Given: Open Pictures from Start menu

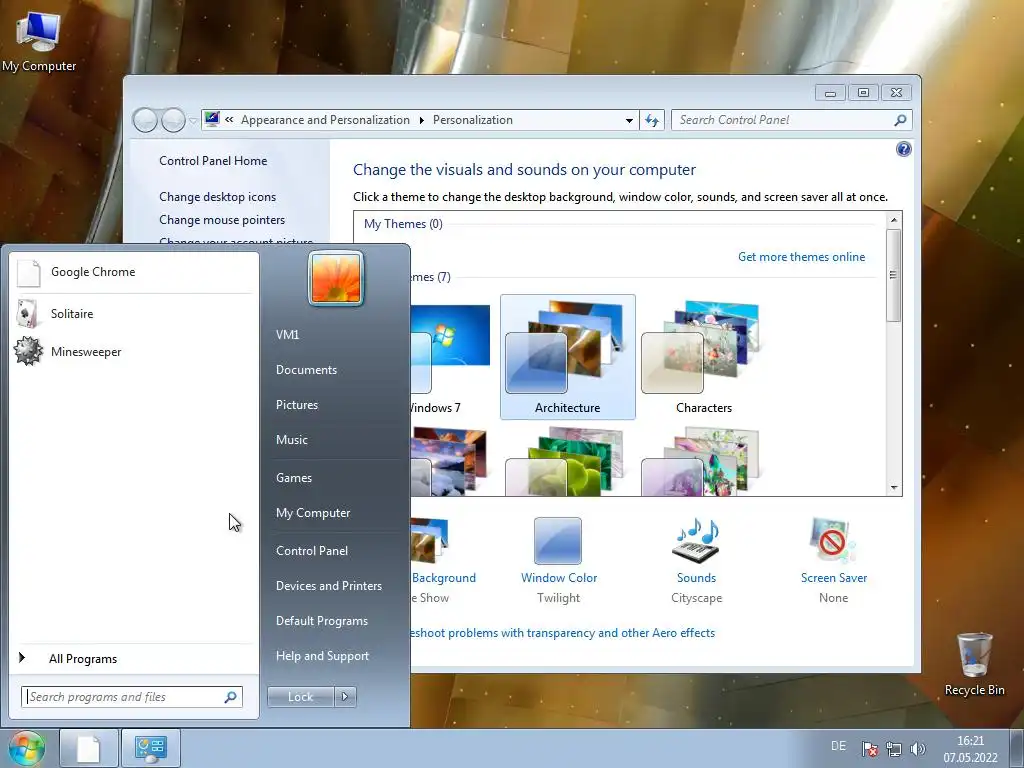Looking at the screenshot, I should click(x=296, y=405).
